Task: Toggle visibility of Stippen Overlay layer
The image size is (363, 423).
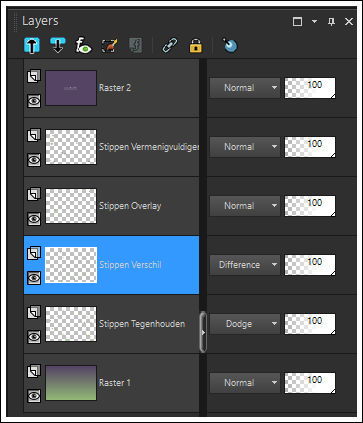Action: (34, 219)
